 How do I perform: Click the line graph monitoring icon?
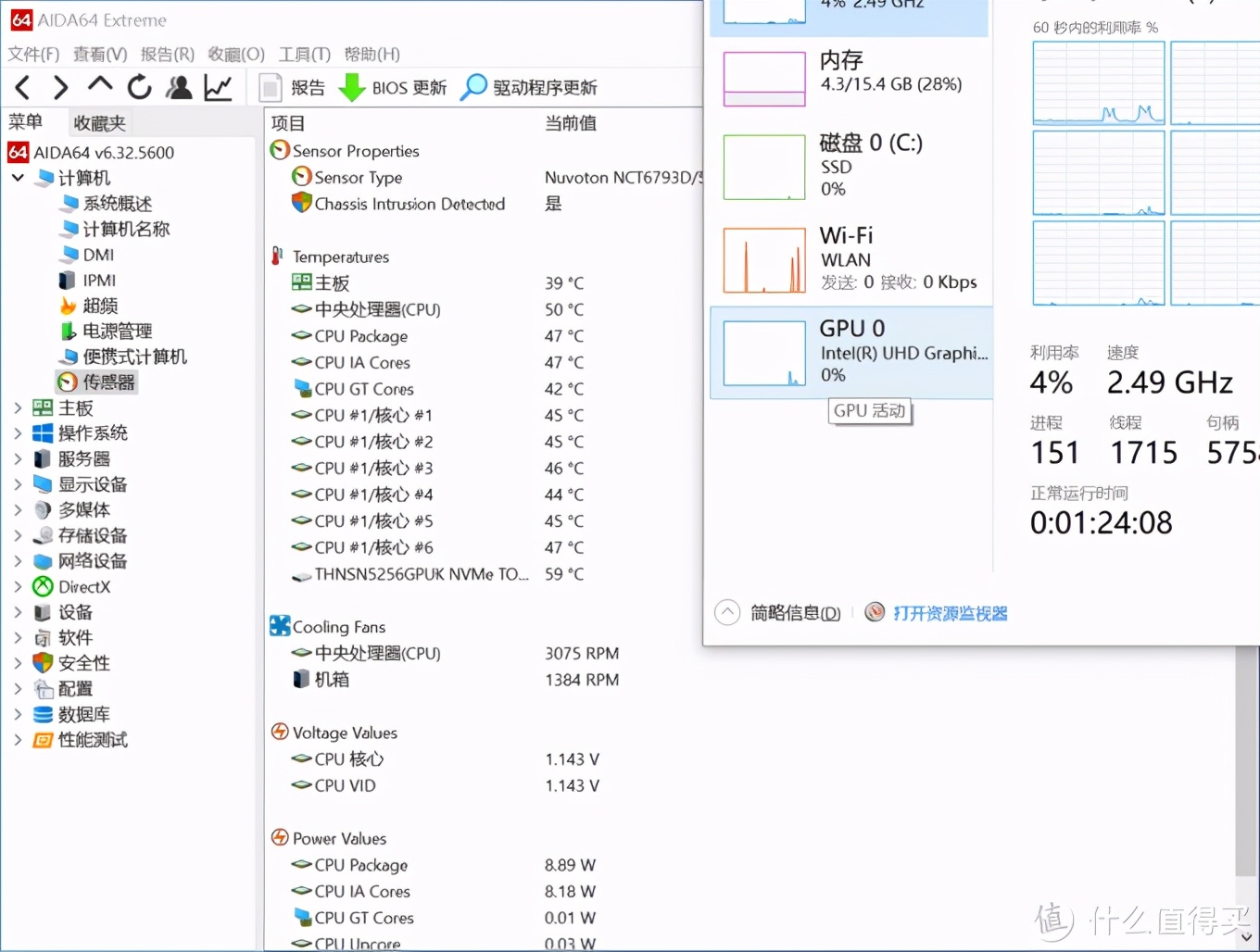pos(218,87)
